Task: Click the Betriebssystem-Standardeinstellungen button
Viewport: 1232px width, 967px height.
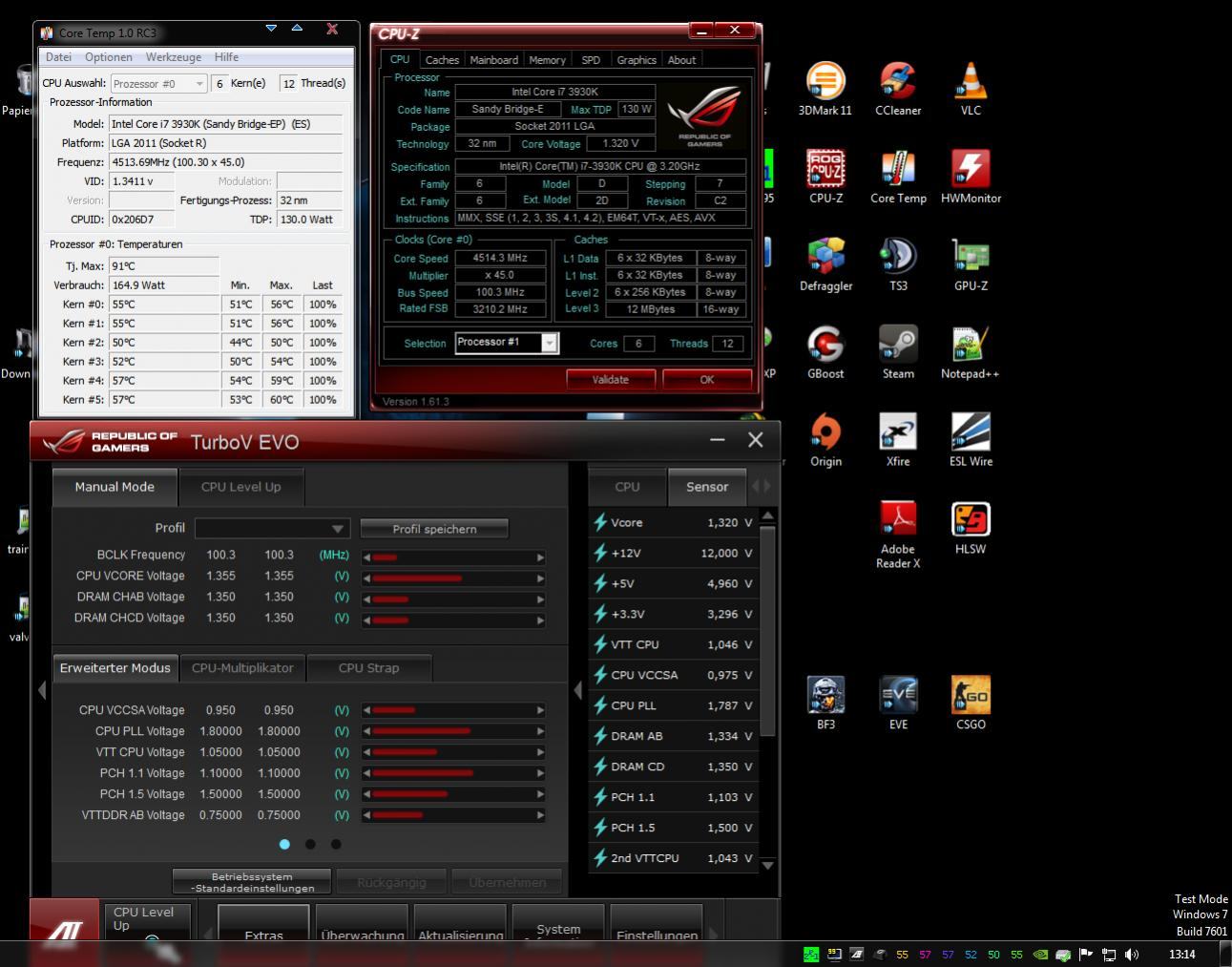Action: [x=252, y=882]
